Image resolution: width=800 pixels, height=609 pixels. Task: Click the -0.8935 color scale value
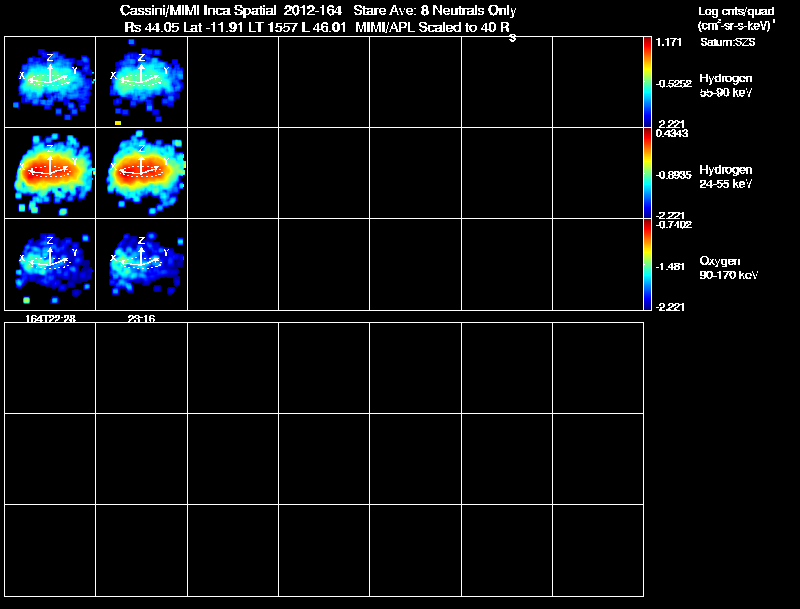(673, 175)
